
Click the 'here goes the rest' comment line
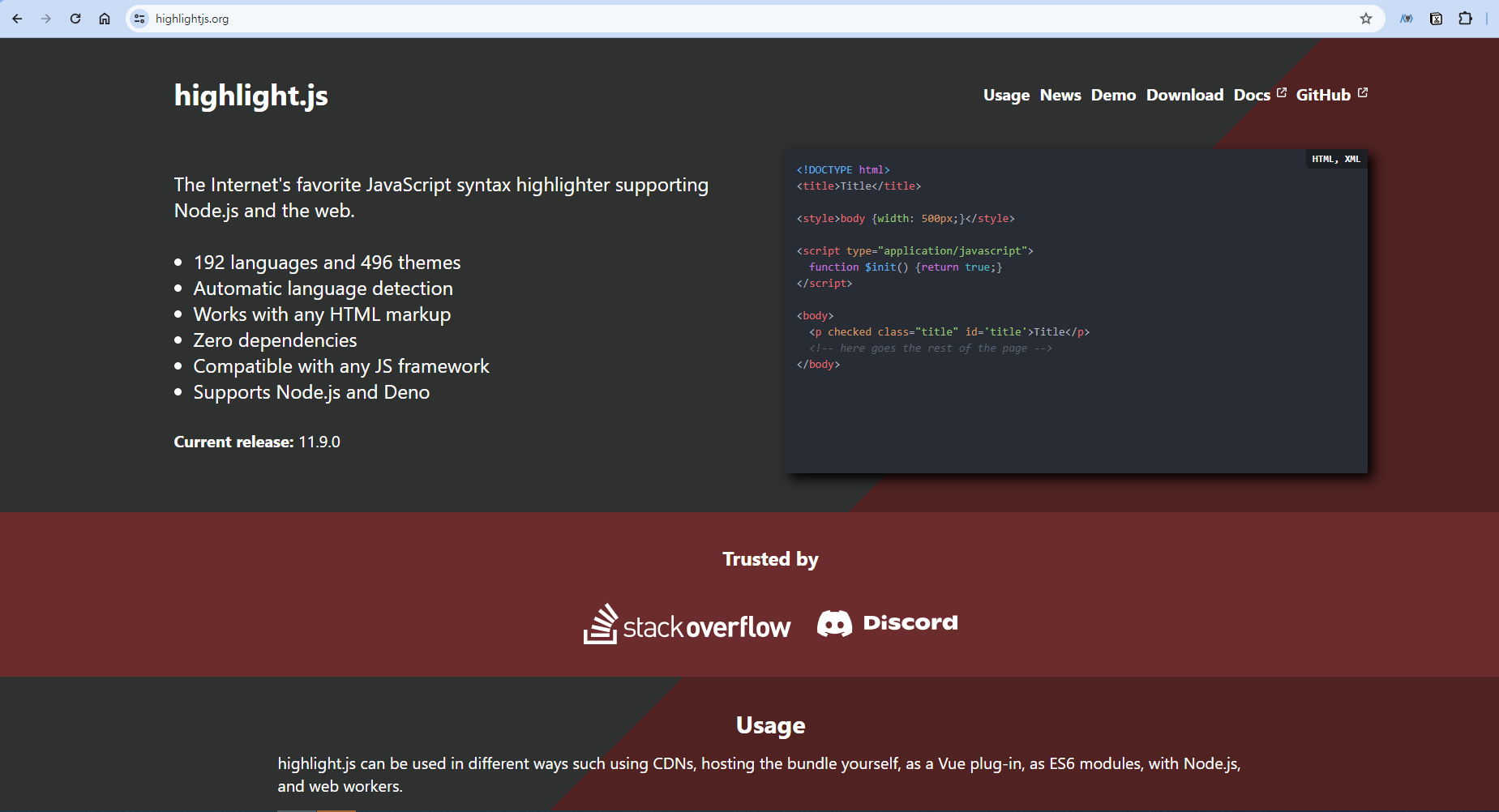(x=931, y=348)
